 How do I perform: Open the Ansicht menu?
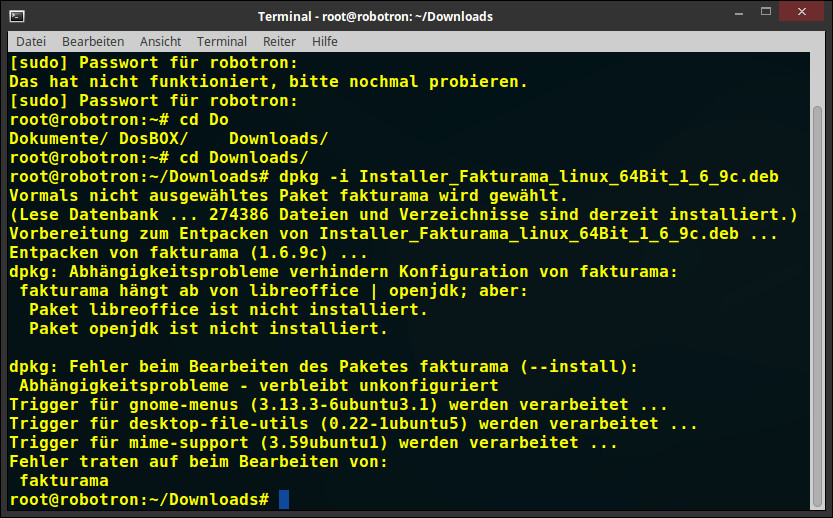pos(160,41)
